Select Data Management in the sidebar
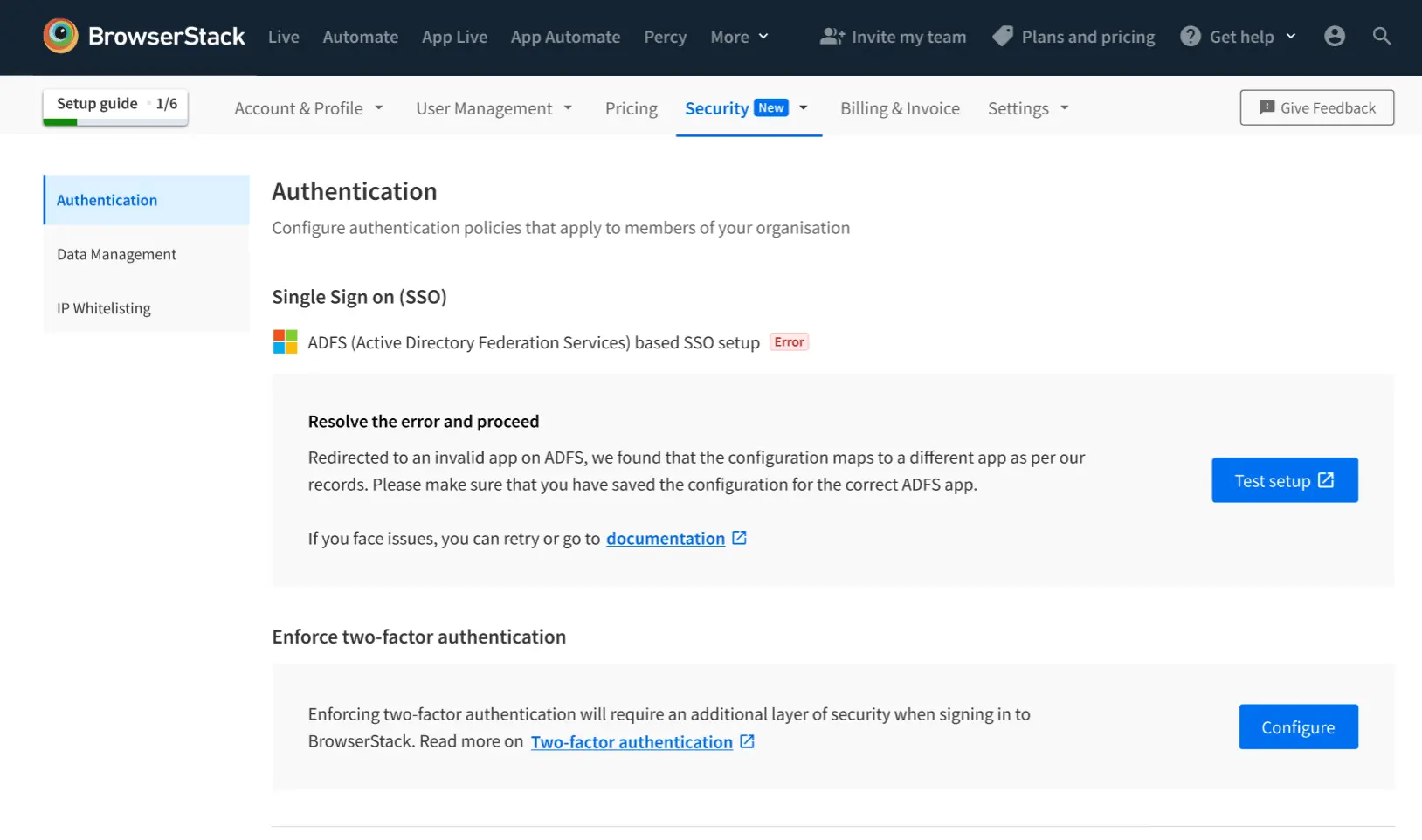 pos(116,254)
